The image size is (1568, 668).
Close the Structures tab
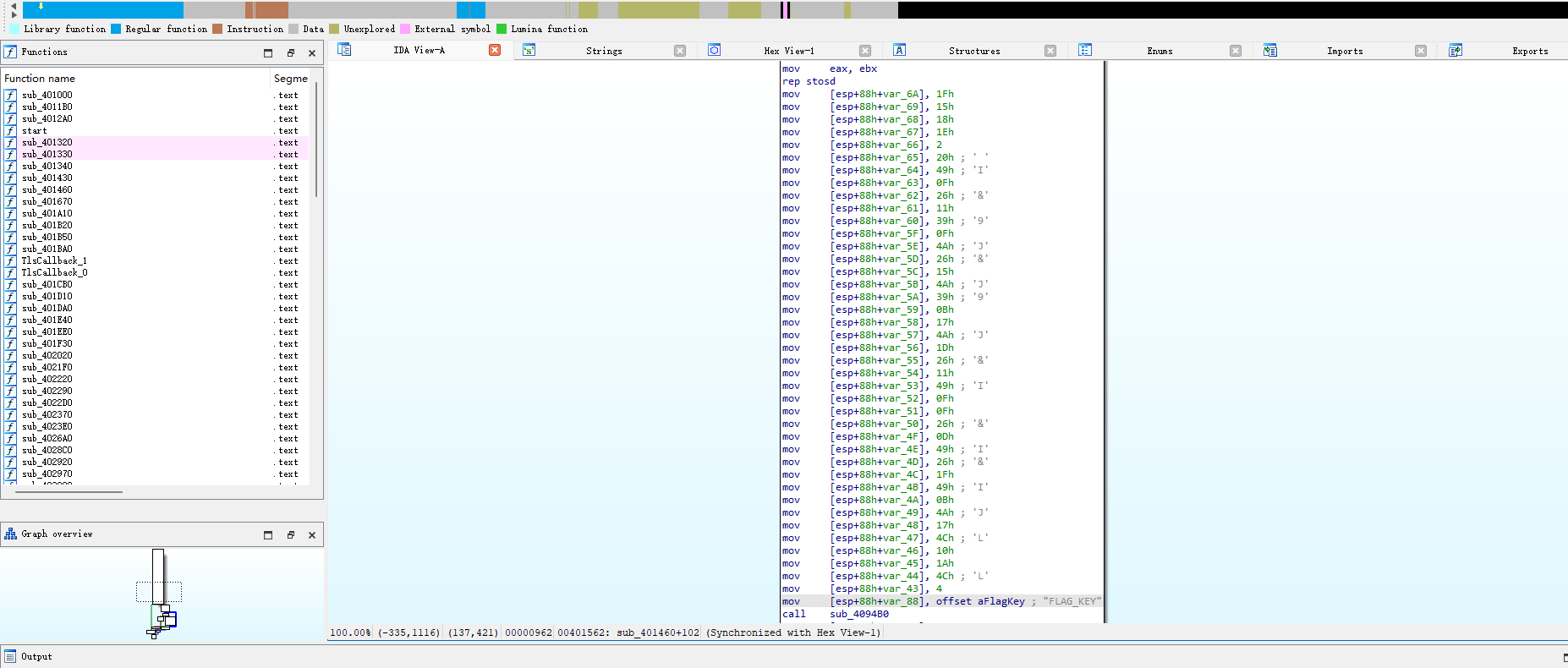click(1050, 51)
